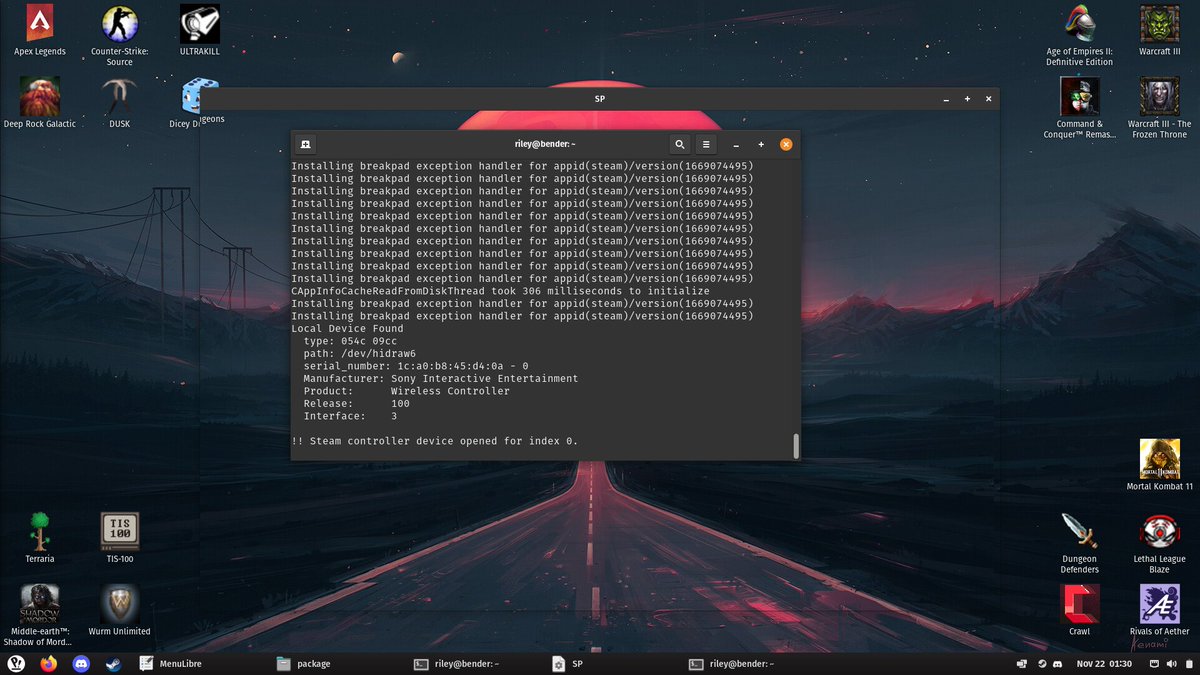The width and height of the screenshot is (1200, 675).
Task: Click the 'Product: Wireless Controller' line
Action: 406,391
